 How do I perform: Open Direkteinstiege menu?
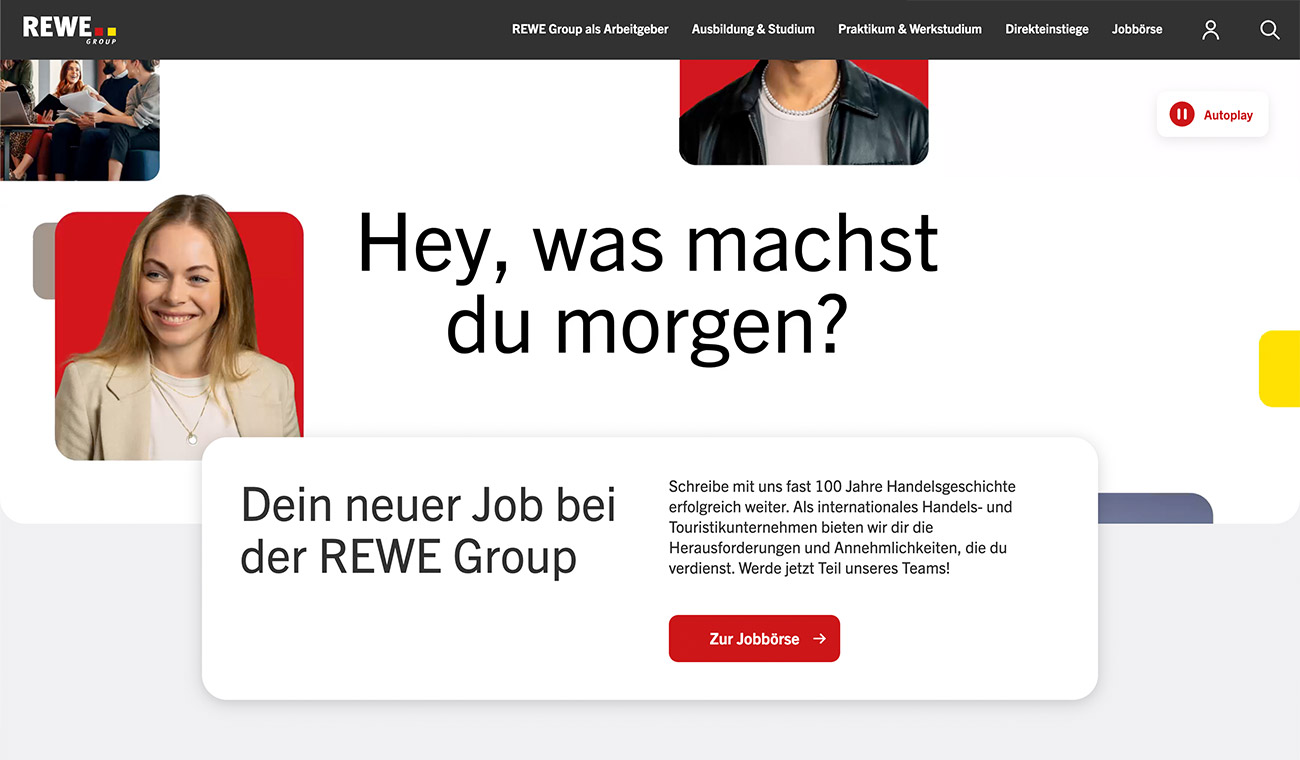1047,30
